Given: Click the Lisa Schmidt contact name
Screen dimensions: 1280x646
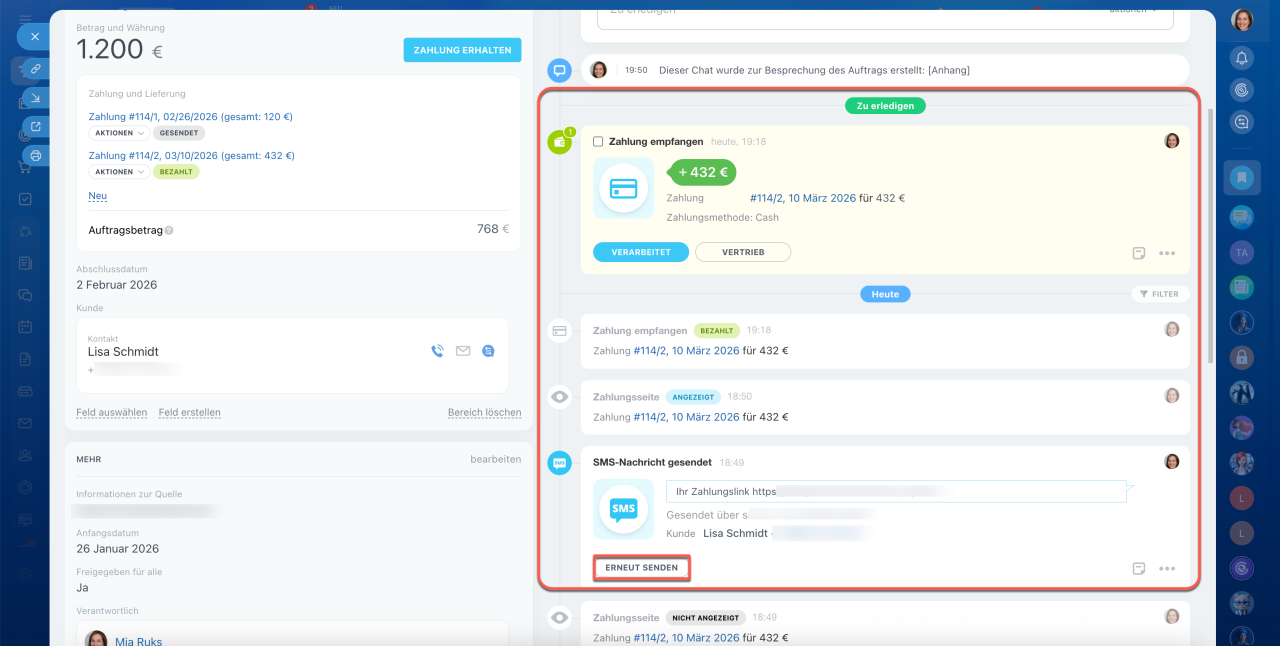Looking at the screenshot, I should [x=123, y=352].
